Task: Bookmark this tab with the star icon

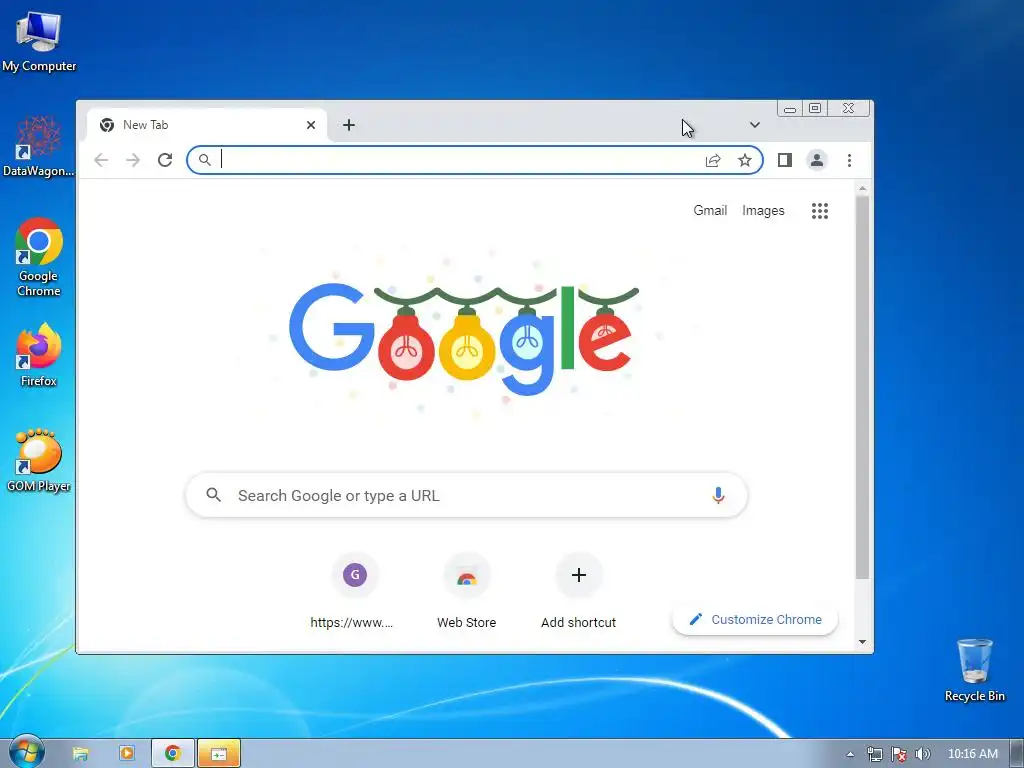Action: point(744,161)
